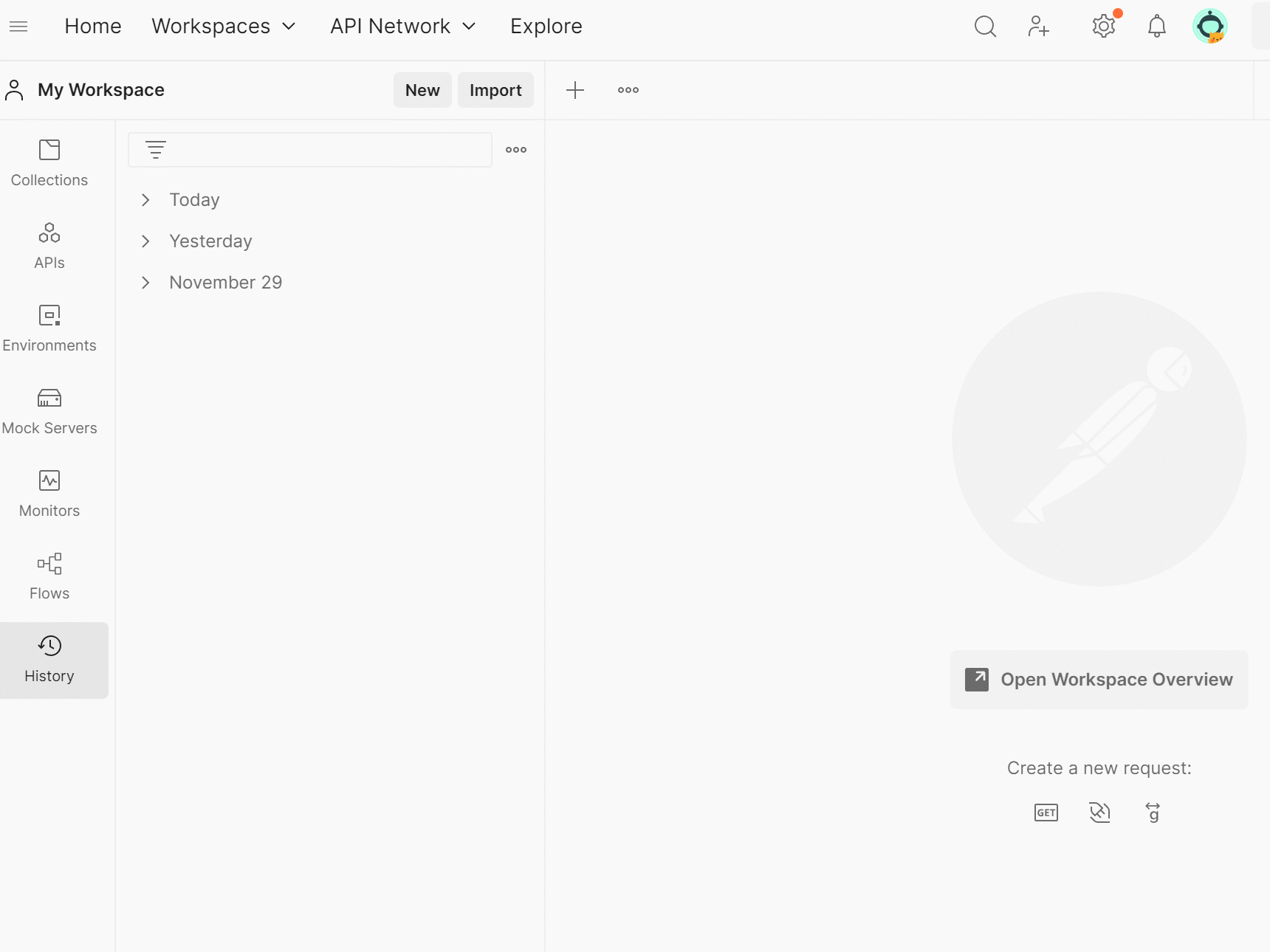Screen dimensions: 1270x952
Task: Create a new HTTP GET request
Action: (x=1046, y=813)
